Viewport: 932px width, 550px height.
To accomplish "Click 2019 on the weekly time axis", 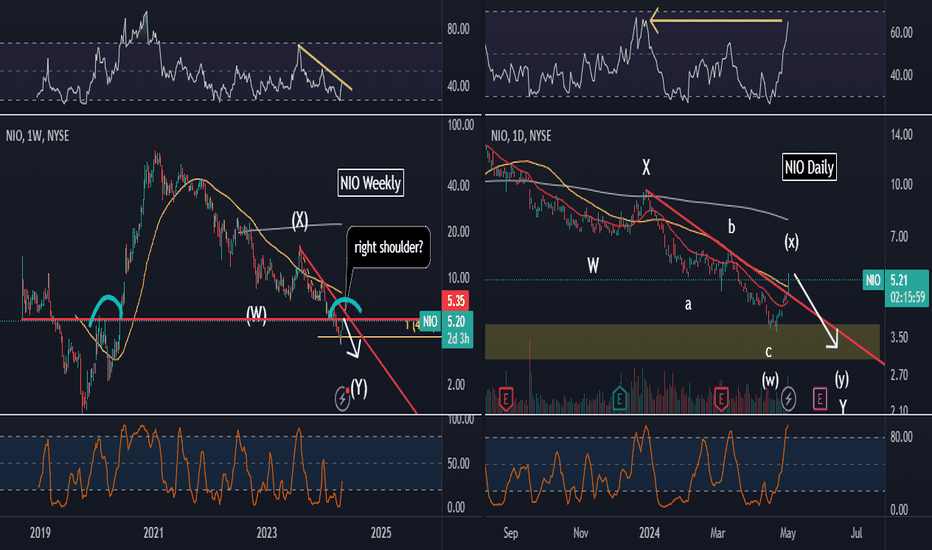I will tap(40, 533).
